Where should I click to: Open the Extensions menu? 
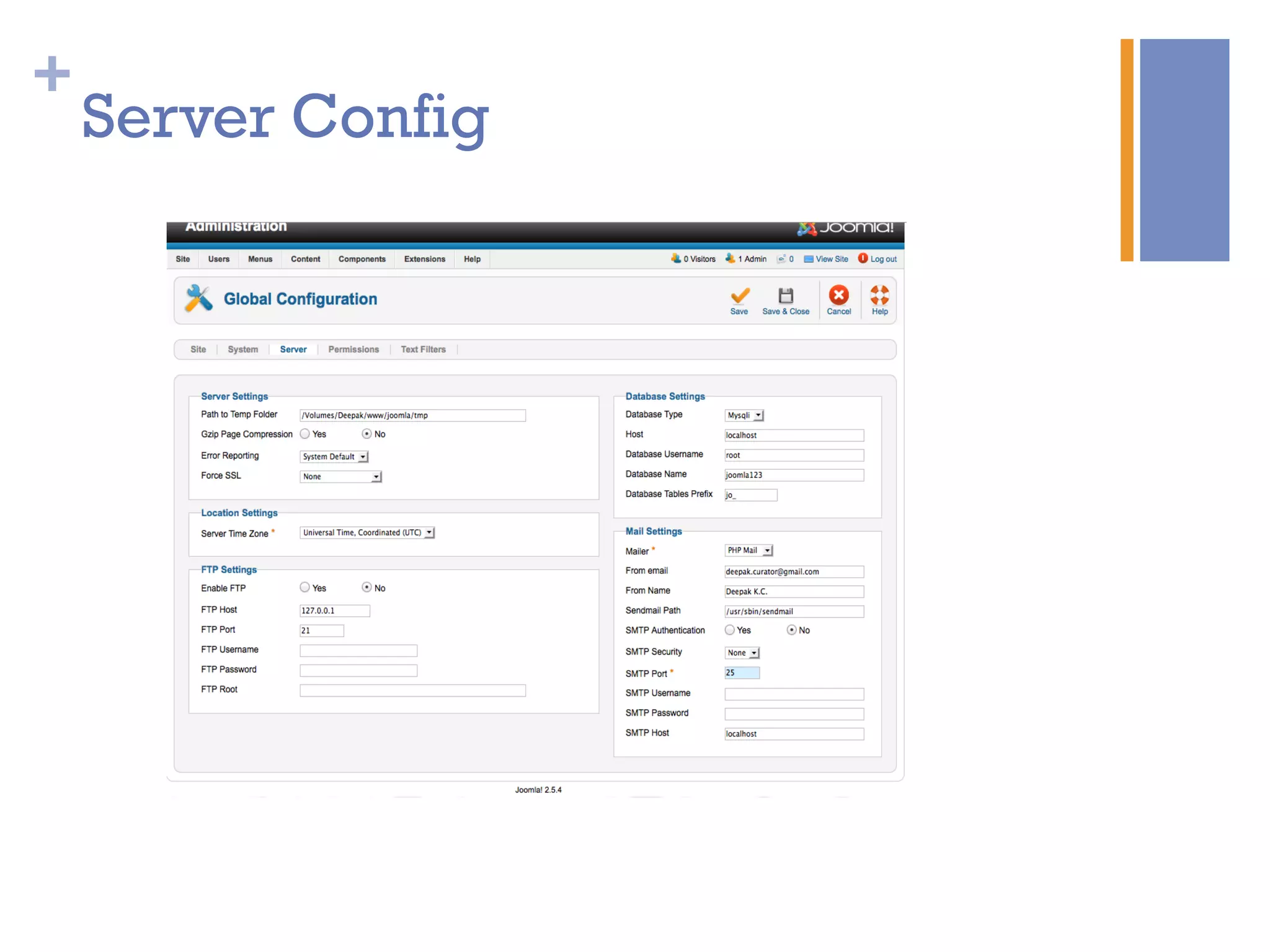pyautogui.click(x=425, y=259)
